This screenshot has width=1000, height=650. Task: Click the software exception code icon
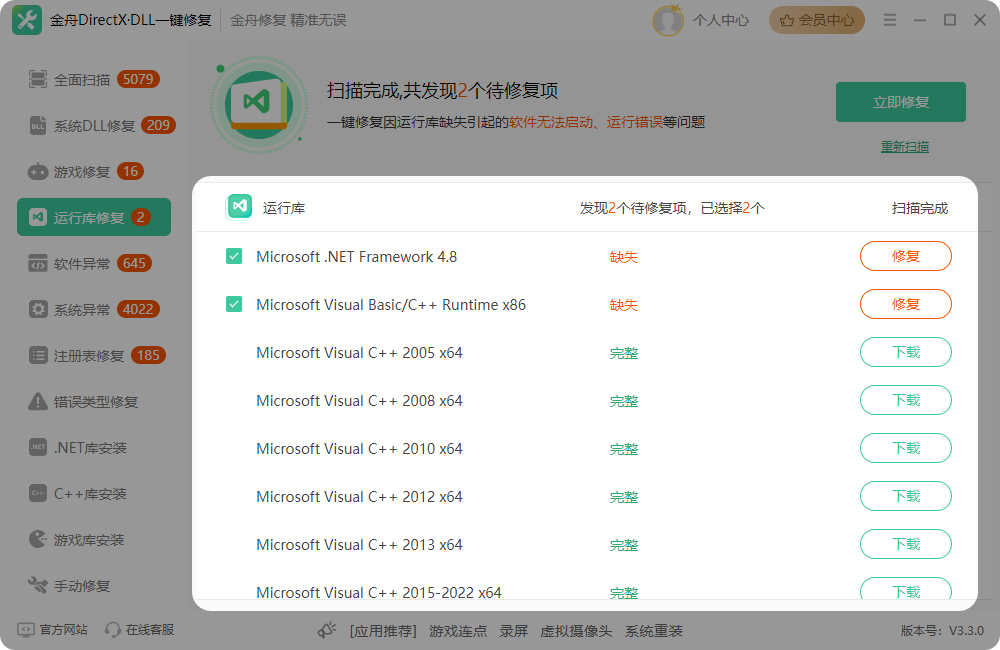click(x=38, y=263)
